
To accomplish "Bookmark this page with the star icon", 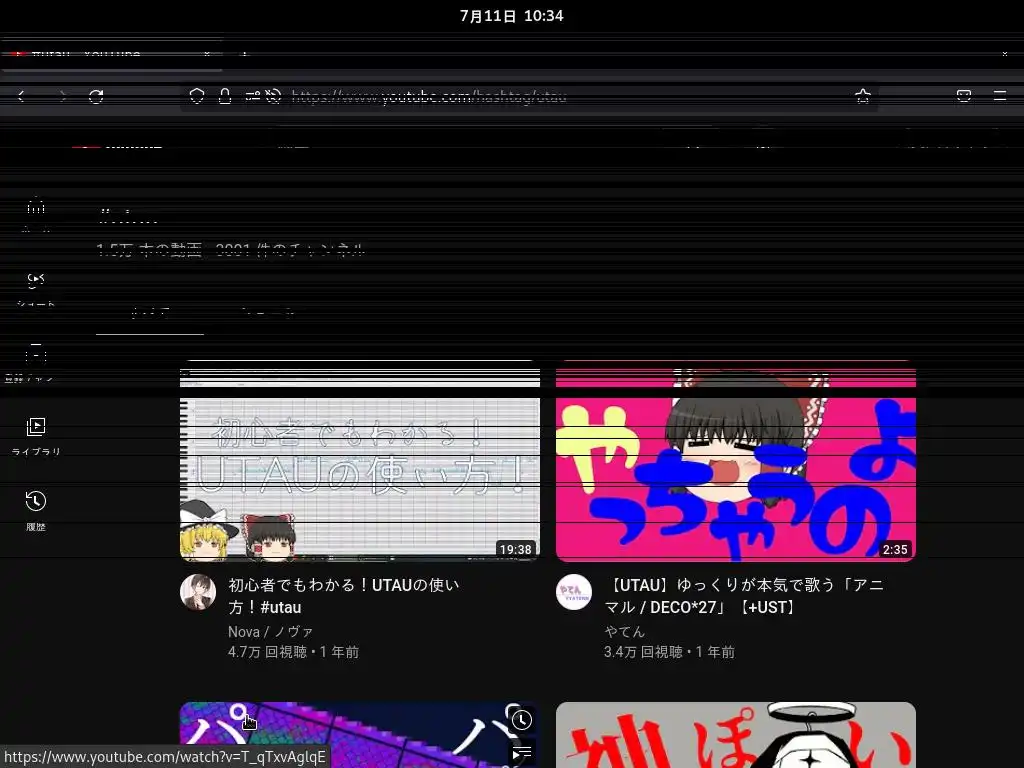I will coord(863,97).
